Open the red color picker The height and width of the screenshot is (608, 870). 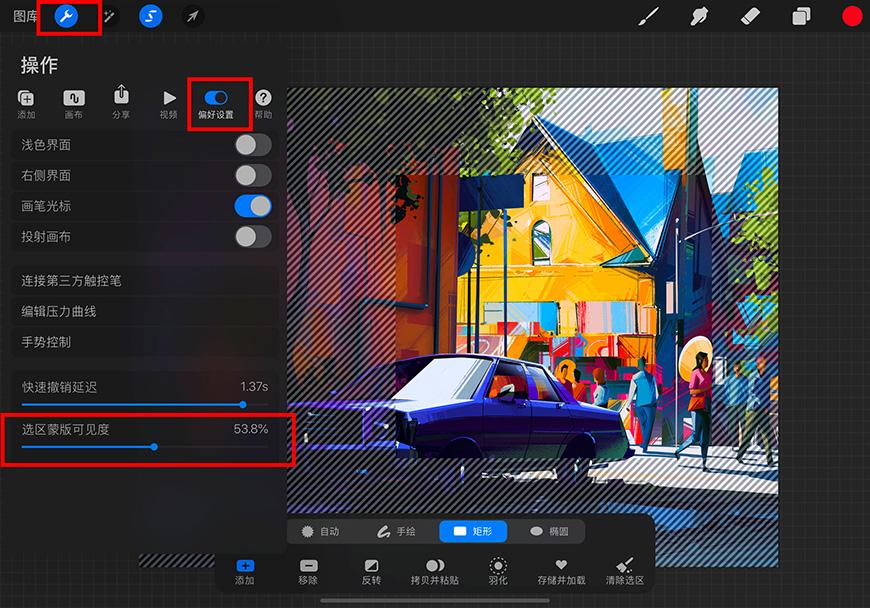click(x=852, y=17)
